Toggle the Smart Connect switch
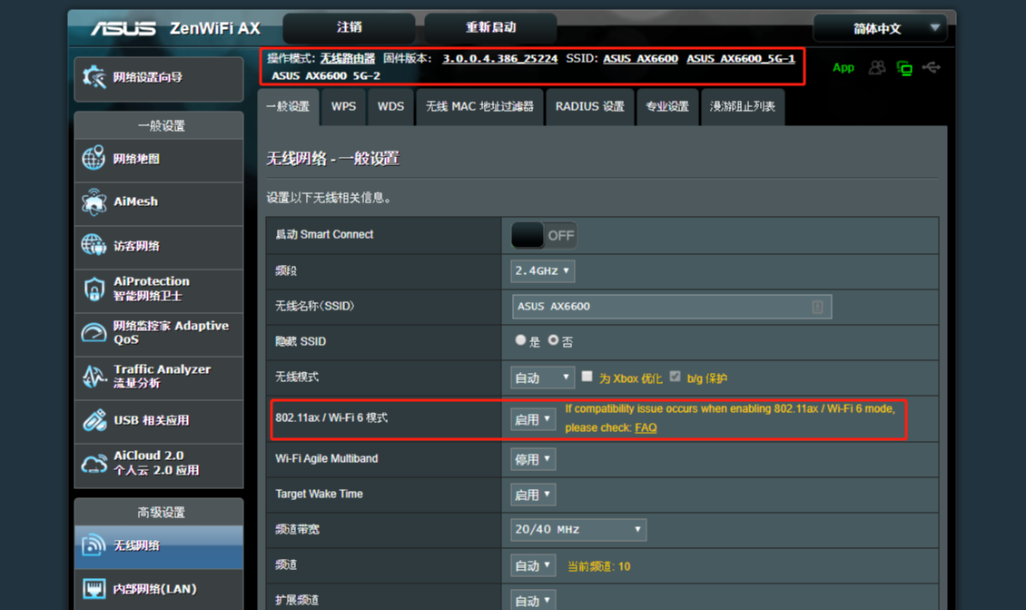 (543, 235)
